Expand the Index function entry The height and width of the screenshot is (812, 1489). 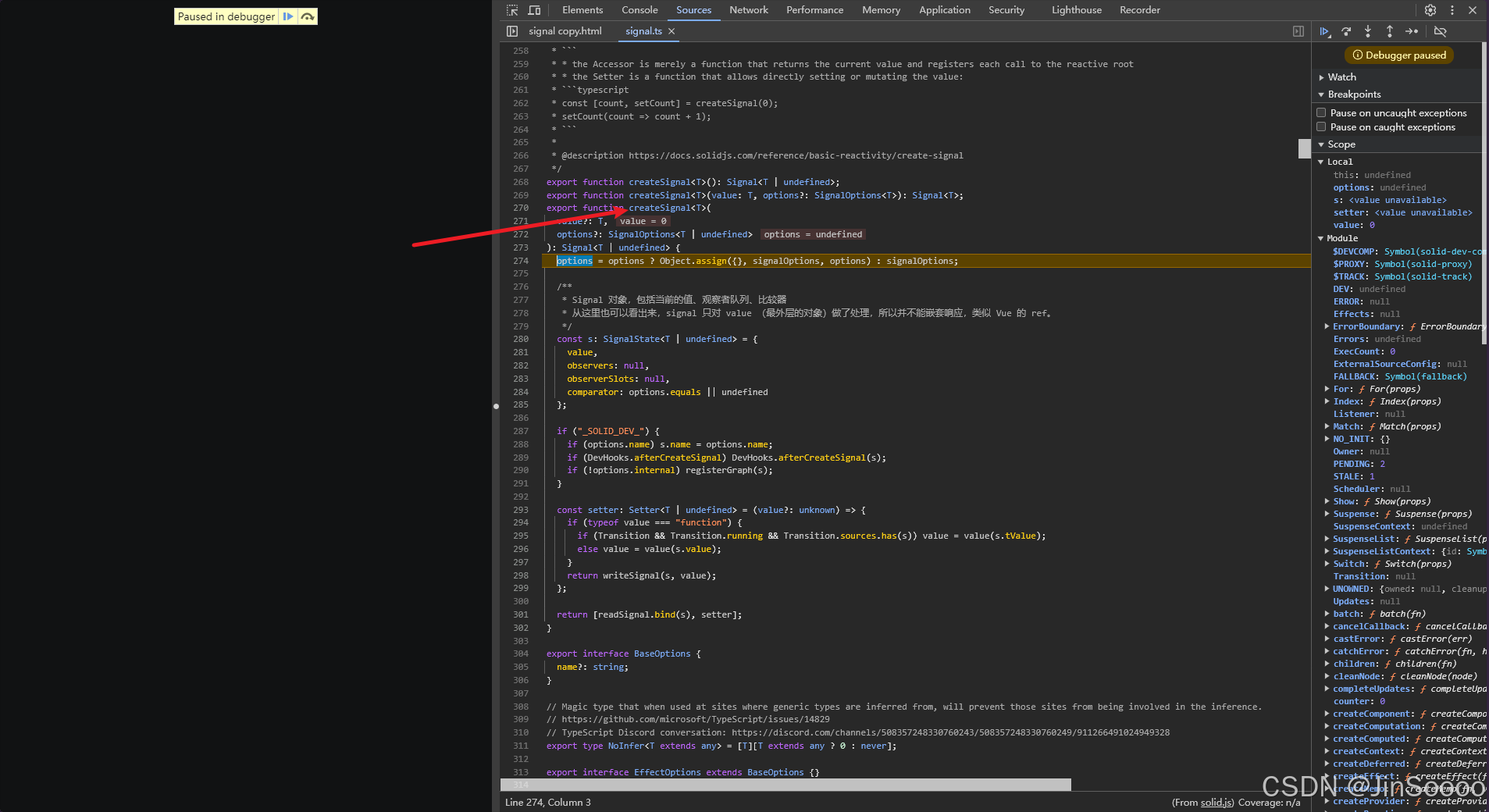1327,401
